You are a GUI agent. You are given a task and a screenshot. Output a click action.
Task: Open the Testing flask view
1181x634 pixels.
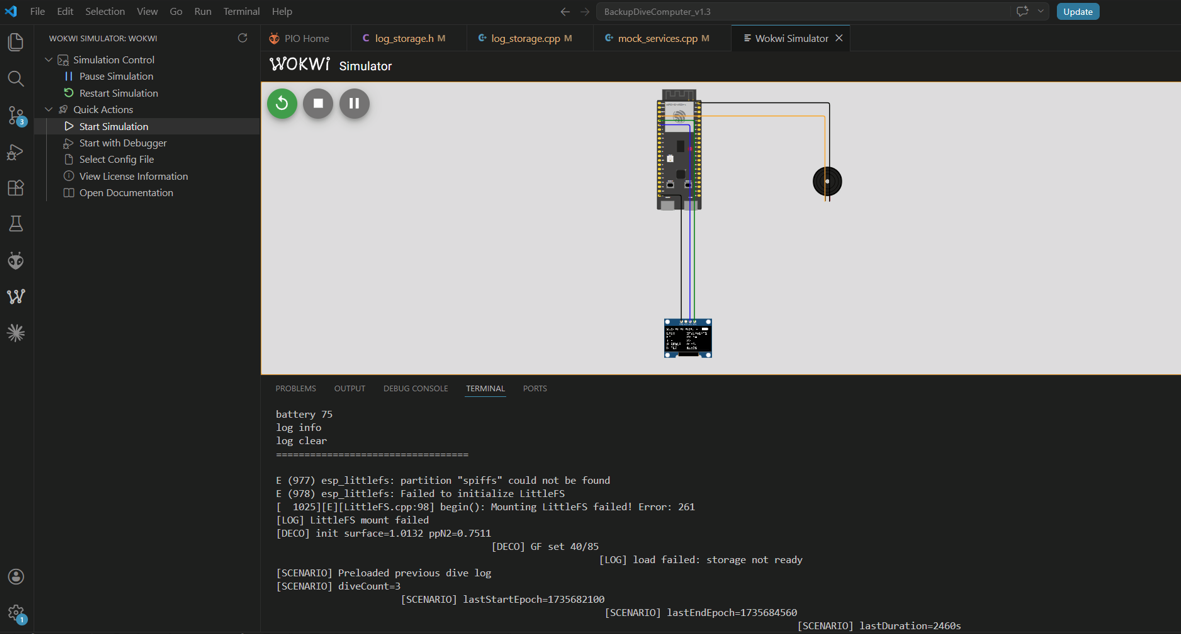coord(16,224)
